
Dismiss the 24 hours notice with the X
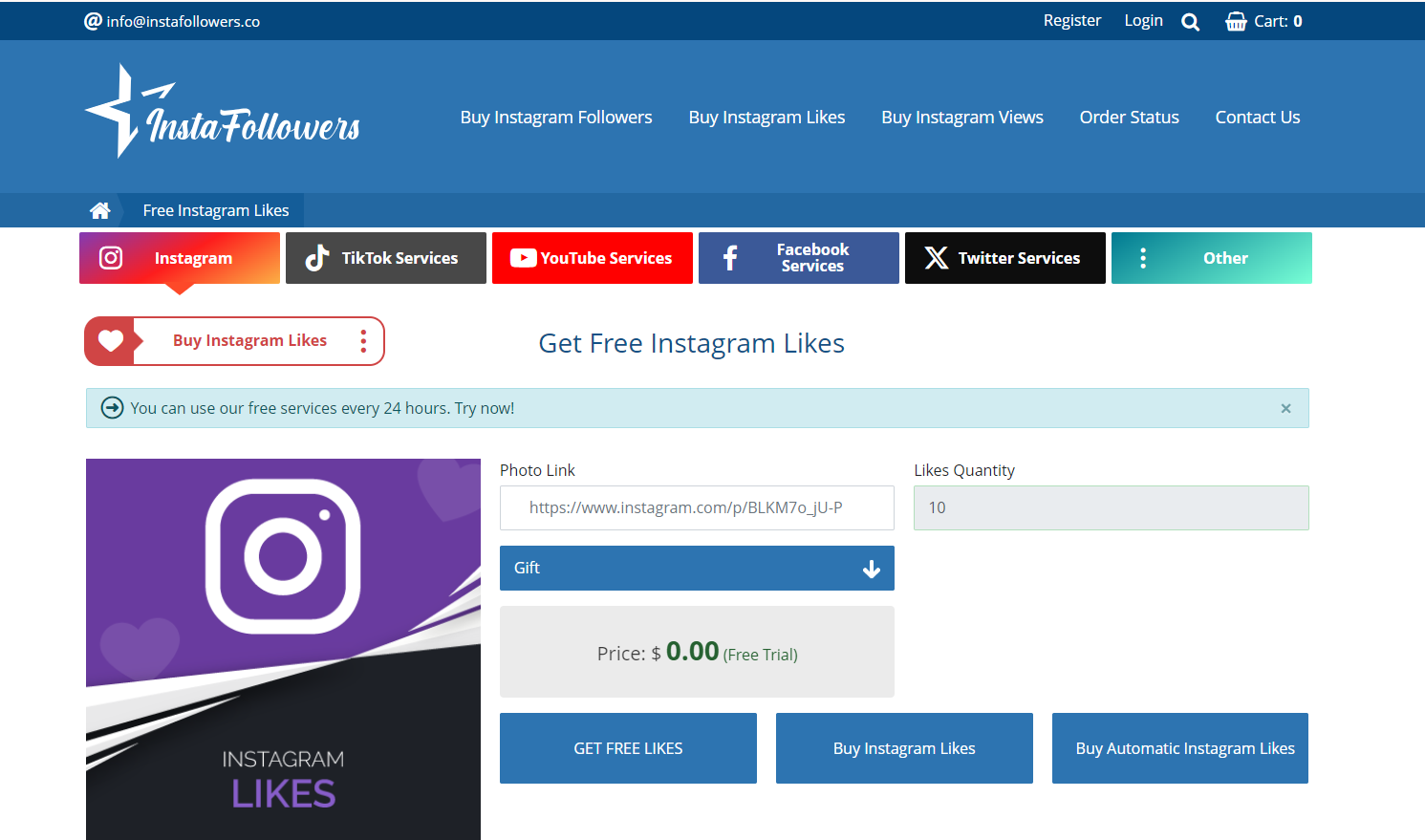pos(1286,408)
